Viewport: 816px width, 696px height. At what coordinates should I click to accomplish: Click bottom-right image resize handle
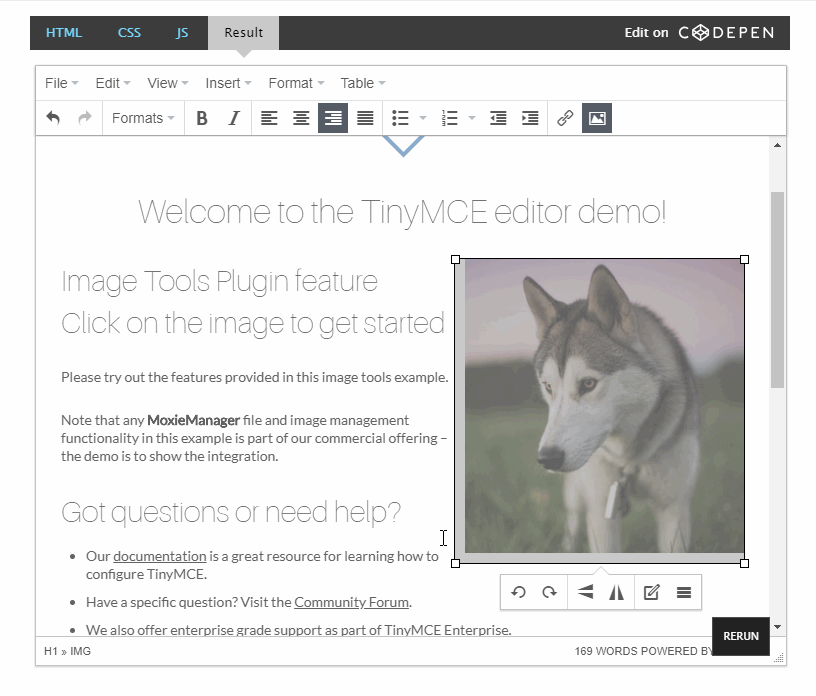pyautogui.click(x=745, y=563)
